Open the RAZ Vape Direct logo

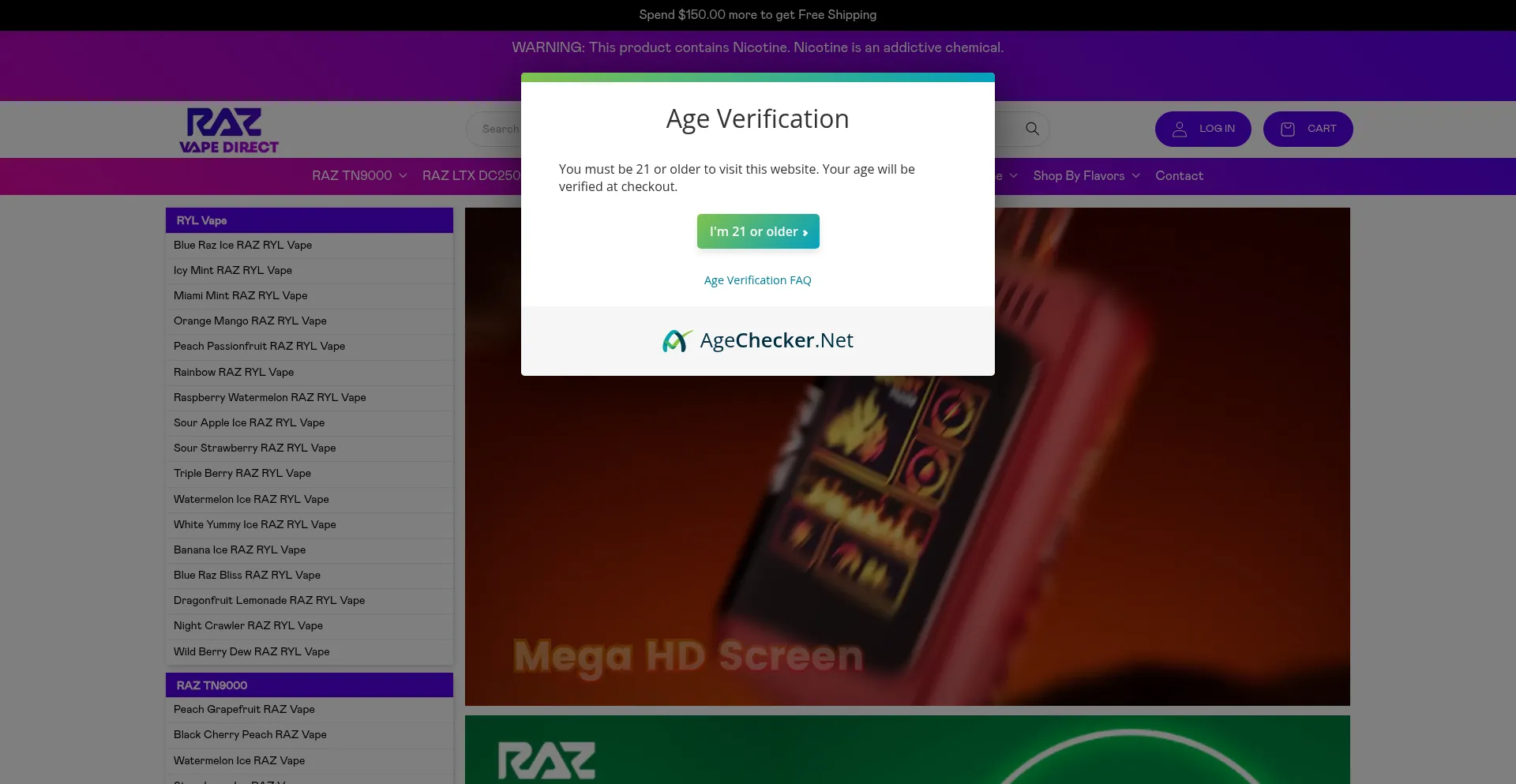click(229, 130)
